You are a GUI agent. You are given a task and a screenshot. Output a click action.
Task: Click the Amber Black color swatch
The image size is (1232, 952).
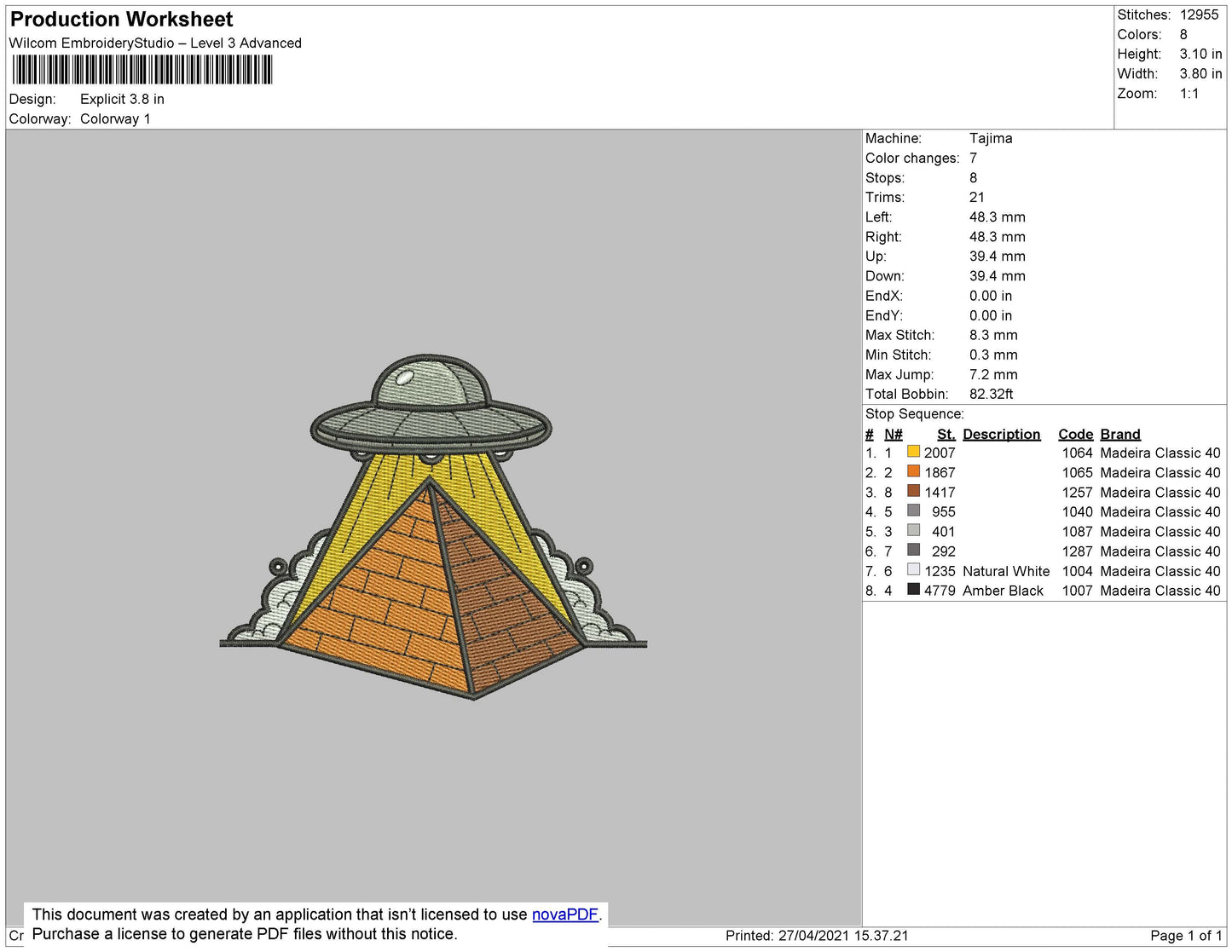[913, 589]
